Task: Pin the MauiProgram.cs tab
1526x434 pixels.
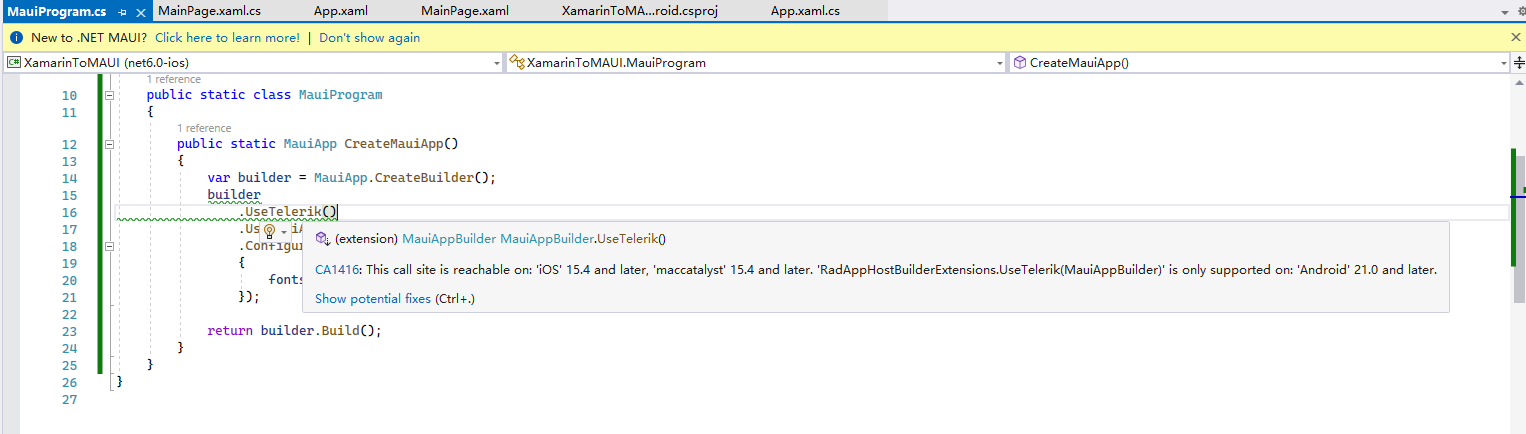Action: [x=122, y=12]
